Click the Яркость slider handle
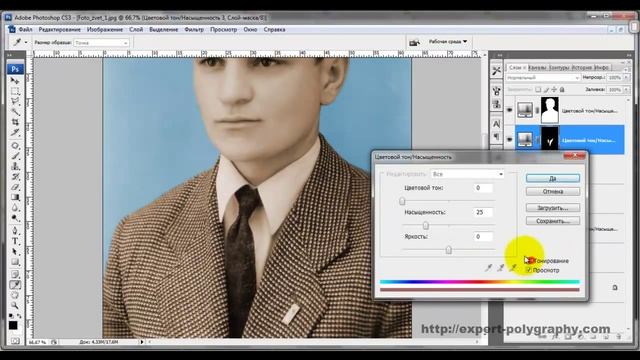 pyautogui.click(x=449, y=250)
